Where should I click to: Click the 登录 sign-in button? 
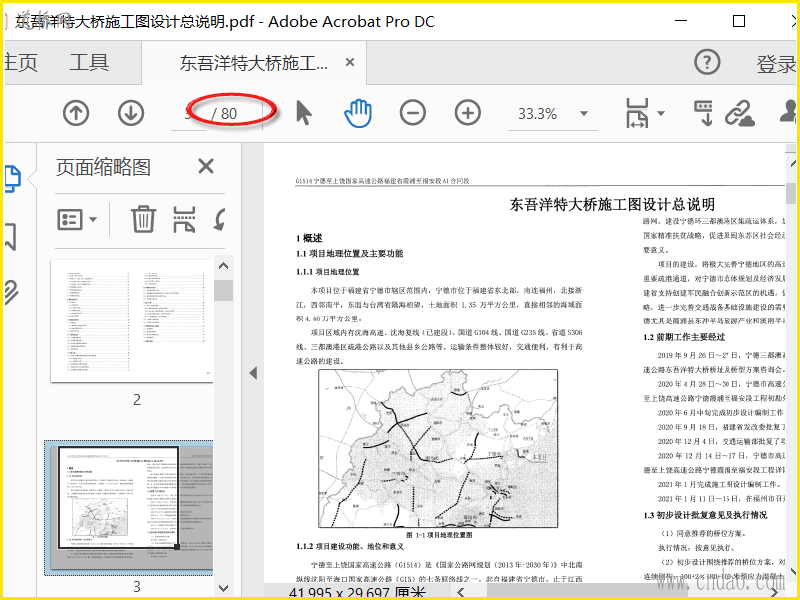click(x=776, y=64)
